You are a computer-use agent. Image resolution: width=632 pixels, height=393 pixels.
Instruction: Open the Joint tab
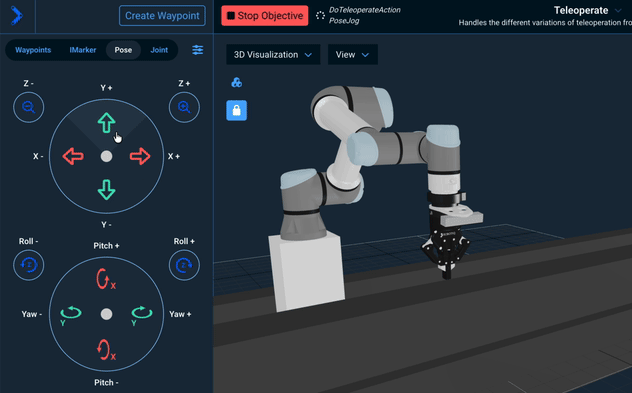click(x=159, y=50)
